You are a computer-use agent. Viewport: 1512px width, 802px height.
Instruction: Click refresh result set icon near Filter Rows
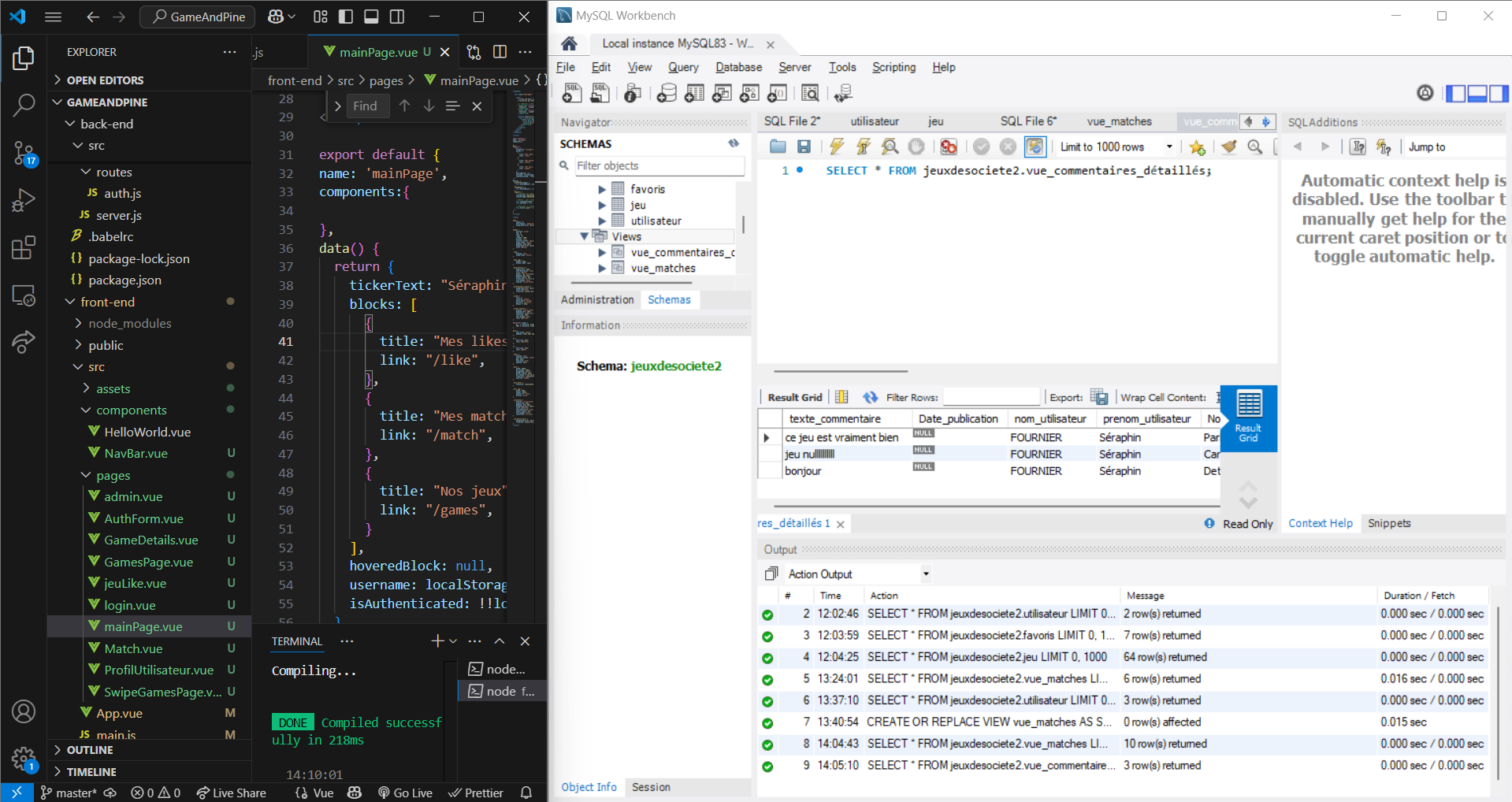coord(870,397)
